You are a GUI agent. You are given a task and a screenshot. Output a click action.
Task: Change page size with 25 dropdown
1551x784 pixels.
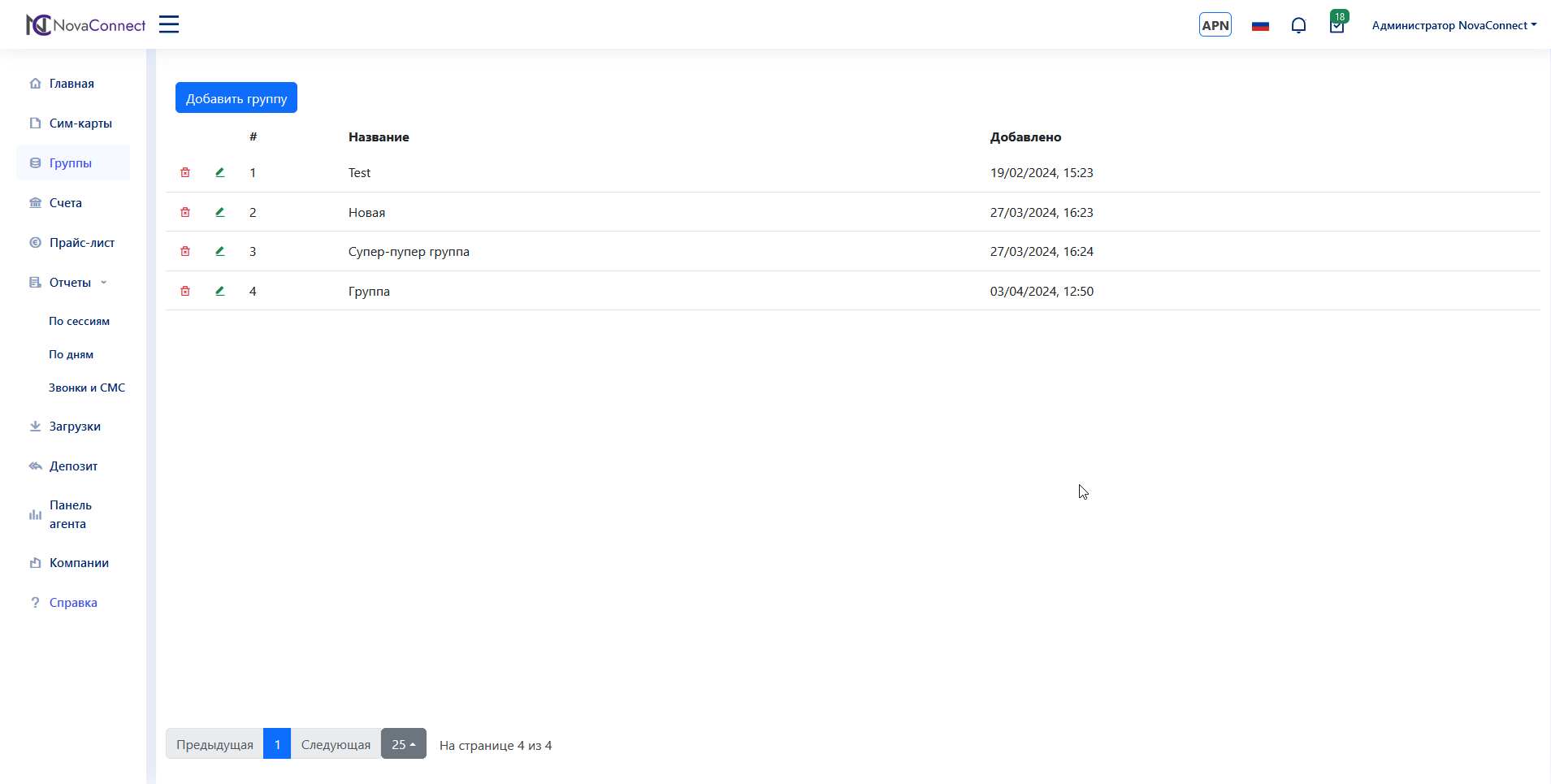pyautogui.click(x=403, y=744)
